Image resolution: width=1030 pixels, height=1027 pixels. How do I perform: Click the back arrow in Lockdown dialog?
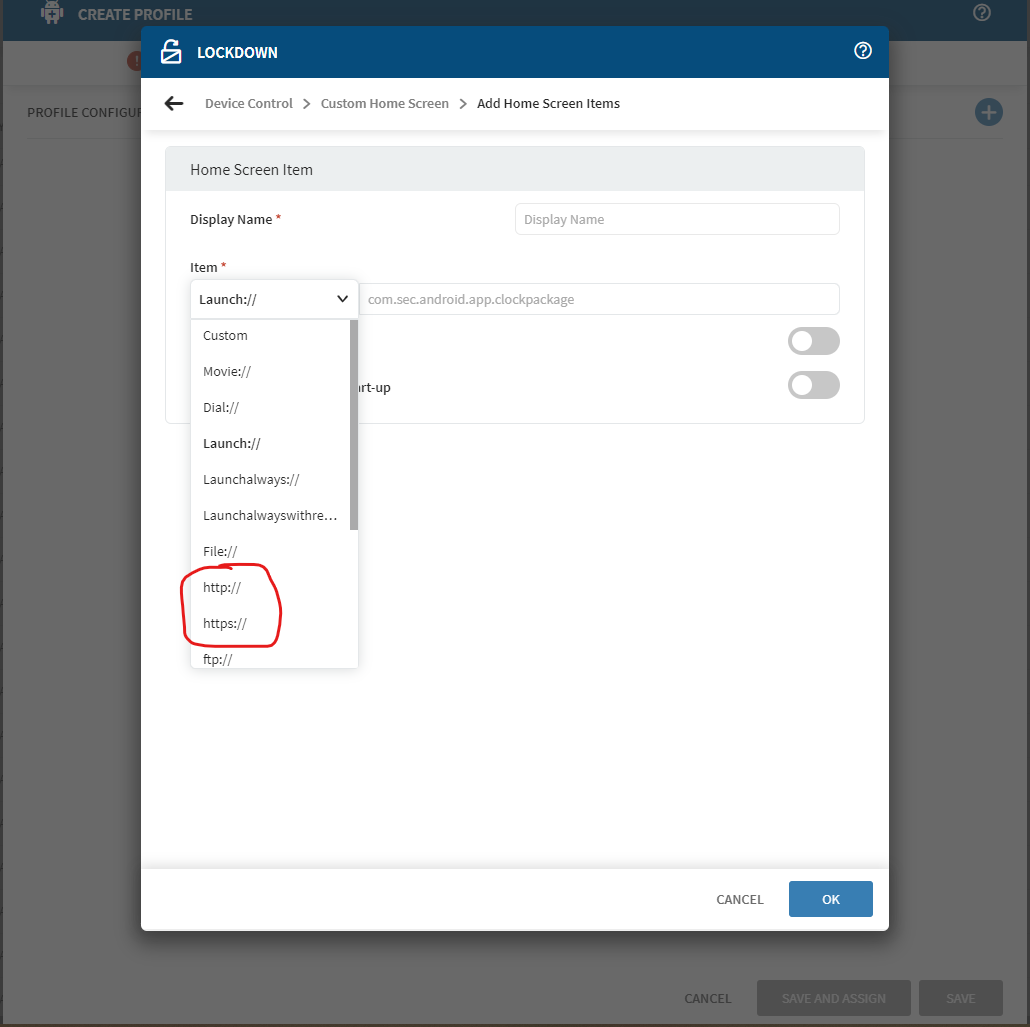[174, 104]
